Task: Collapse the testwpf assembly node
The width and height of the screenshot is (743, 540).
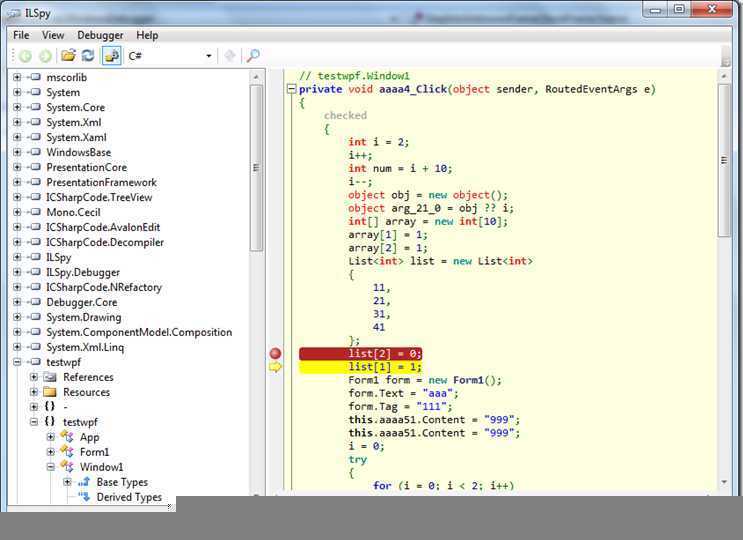Action: point(17,362)
